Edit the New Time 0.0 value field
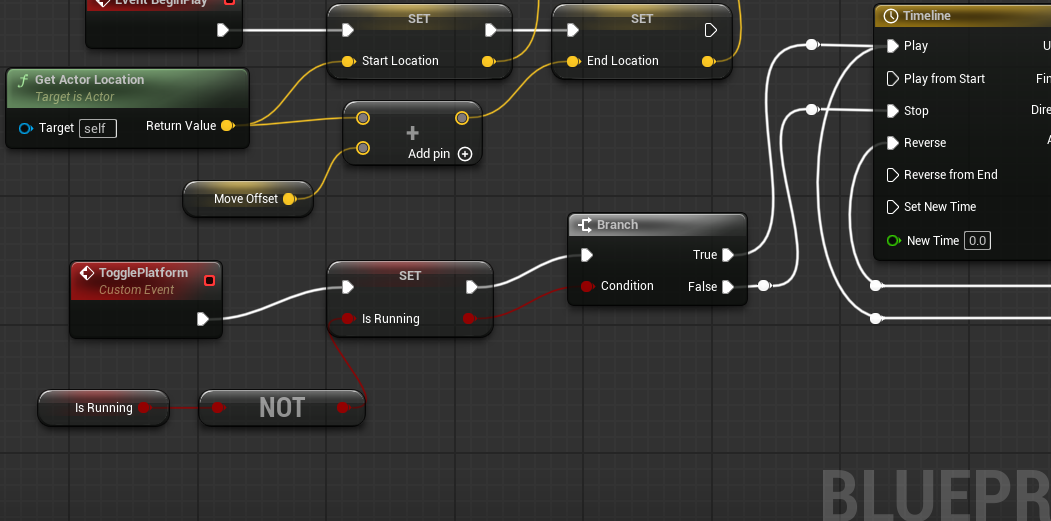 (x=977, y=241)
